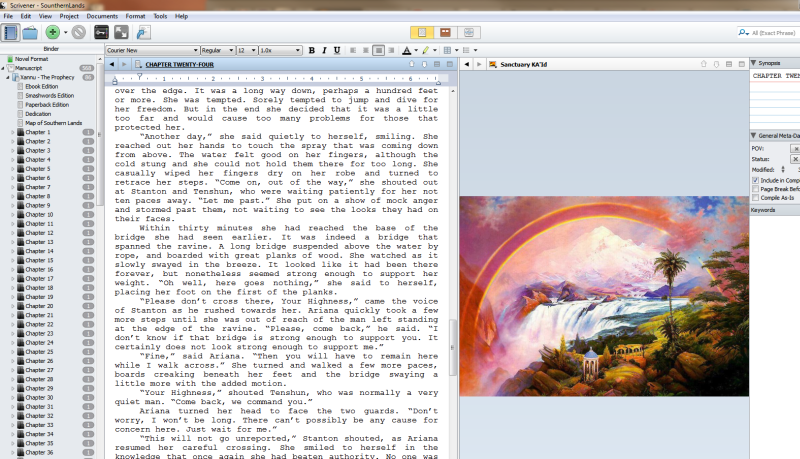Go back in left editor history
The height and width of the screenshot is (459, 800).
tap(112, 64)
